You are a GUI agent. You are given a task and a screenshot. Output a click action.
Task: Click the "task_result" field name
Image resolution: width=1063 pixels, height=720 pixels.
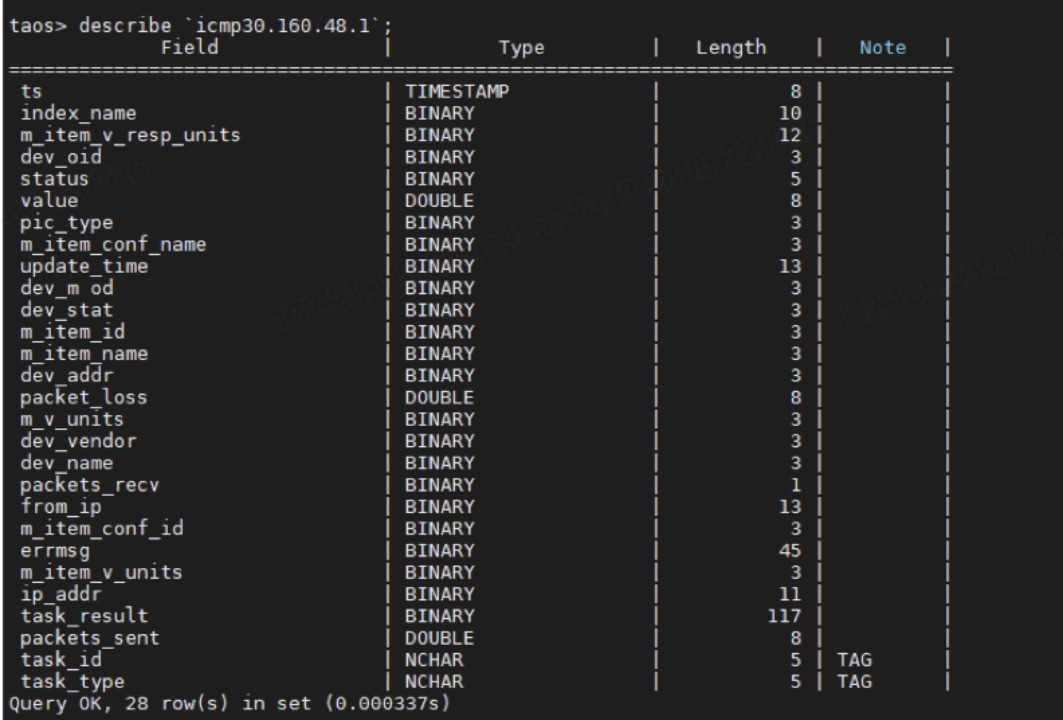point(84,616)
